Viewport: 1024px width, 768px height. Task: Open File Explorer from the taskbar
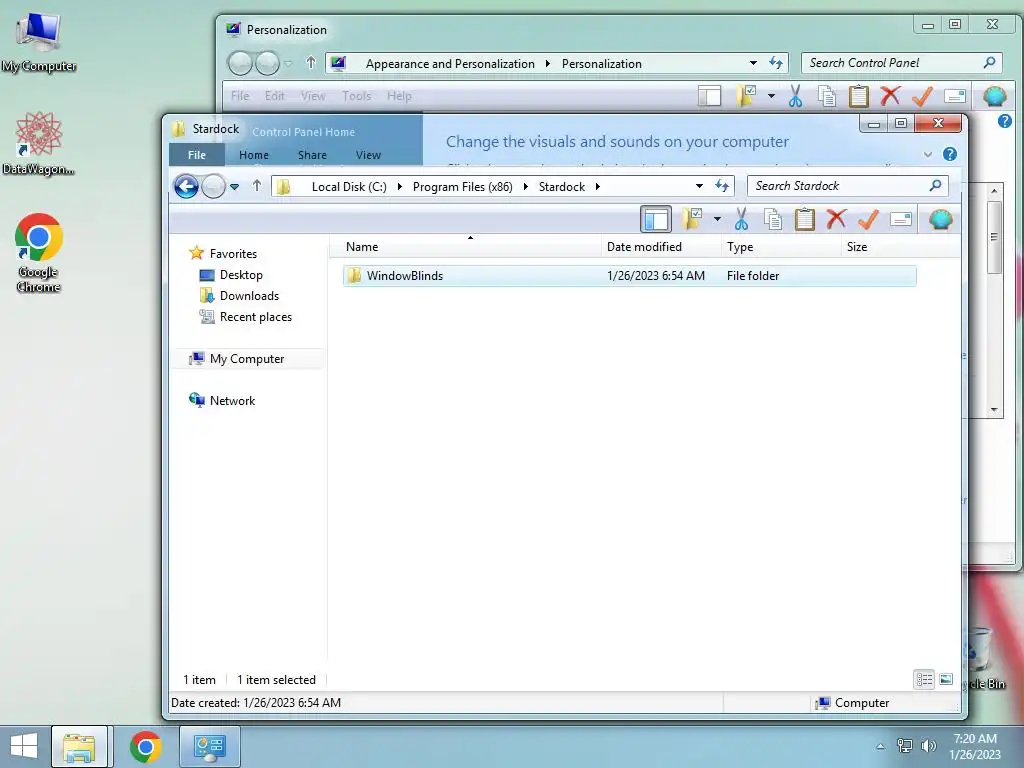pos(79,746)
